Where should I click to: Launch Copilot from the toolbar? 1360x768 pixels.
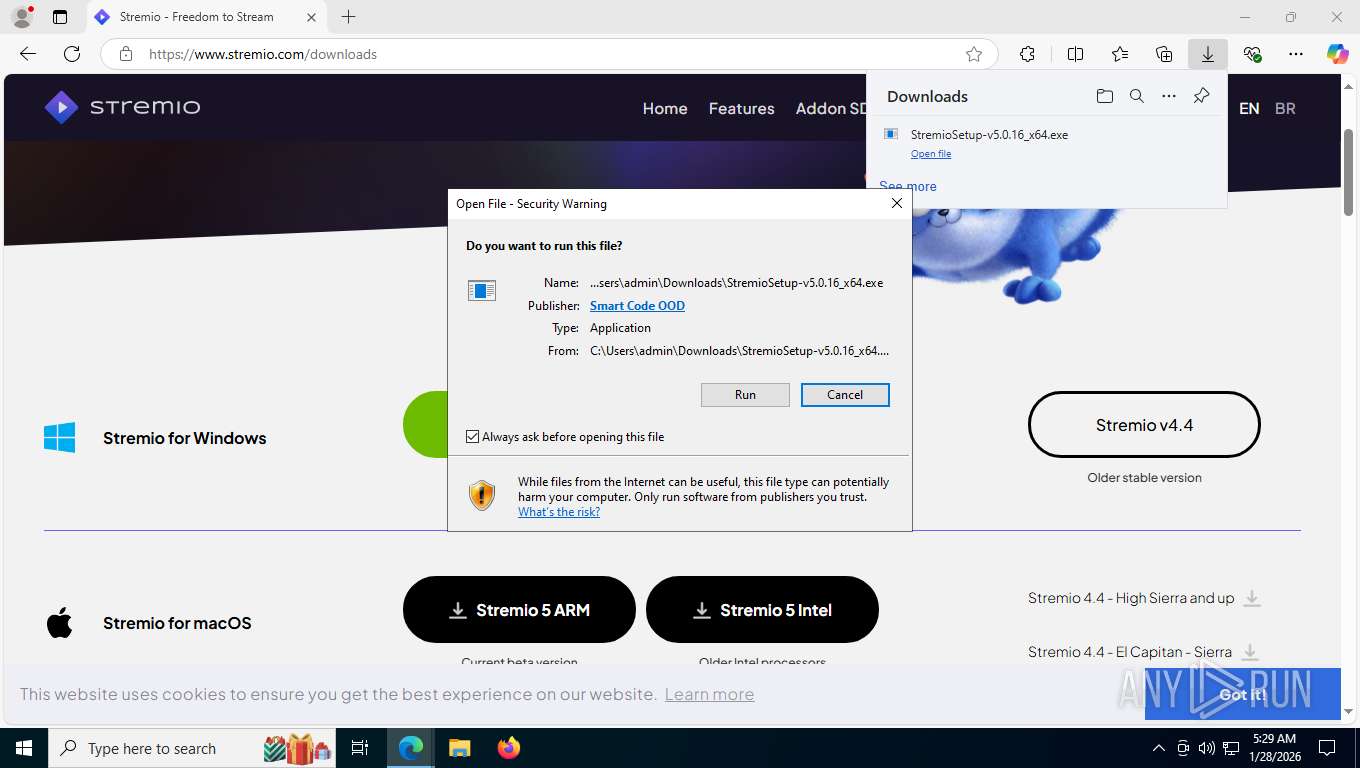tap(1338, 54)
